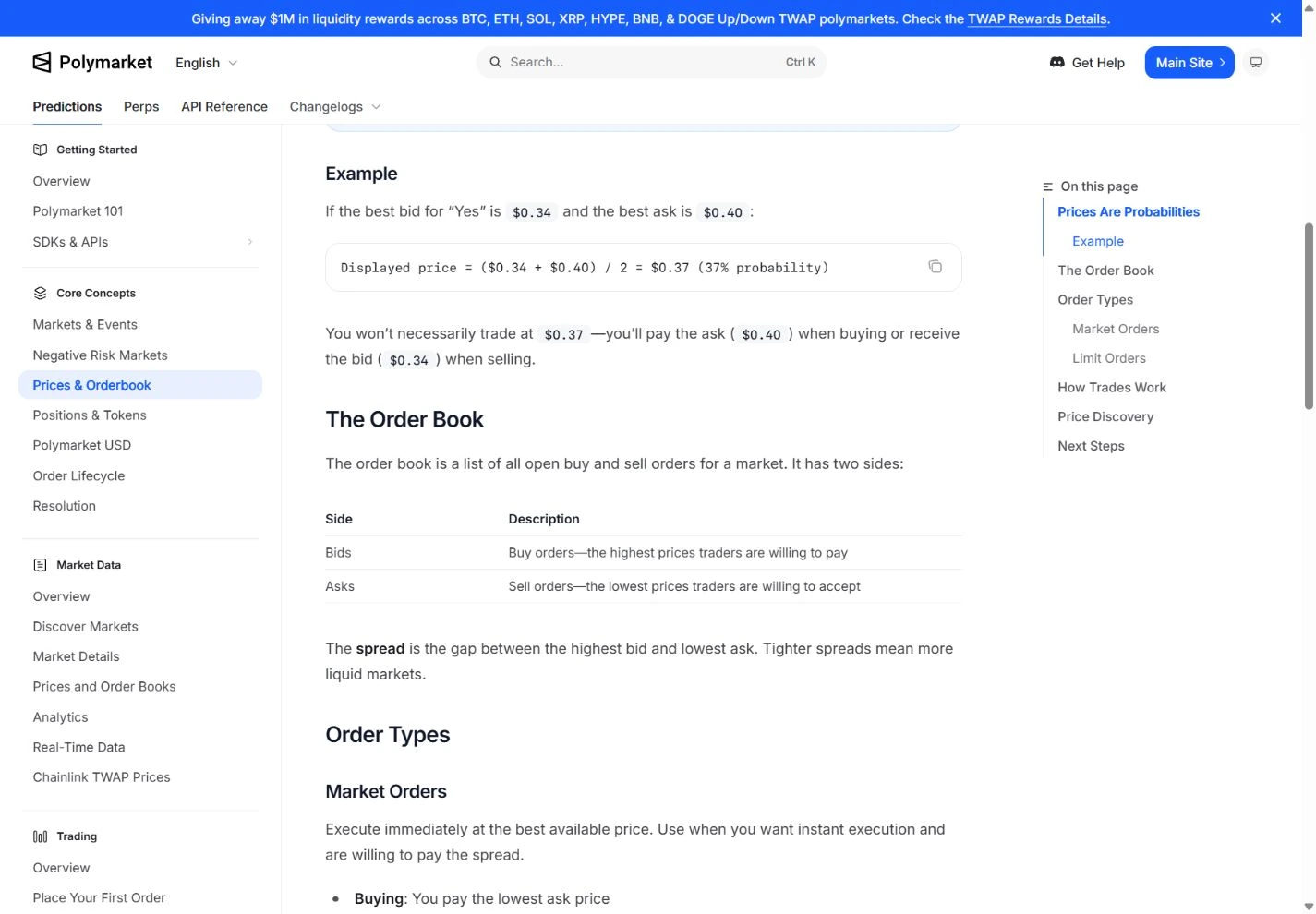Expand the Changelogs dropdown
This screenshot has width=1316, height=914.
[335, 107]
